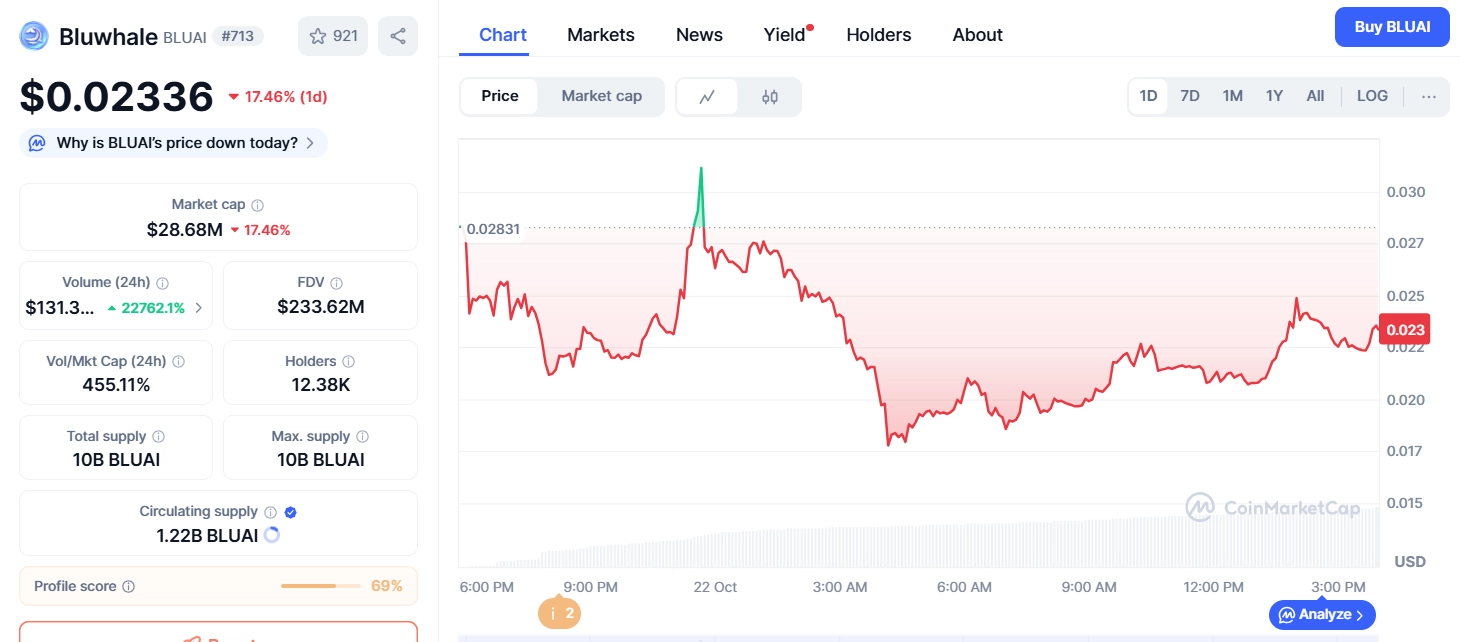Expand the 24h Volume details chevron
Viewport: 1460px width, 642px height.
point(199,308)
